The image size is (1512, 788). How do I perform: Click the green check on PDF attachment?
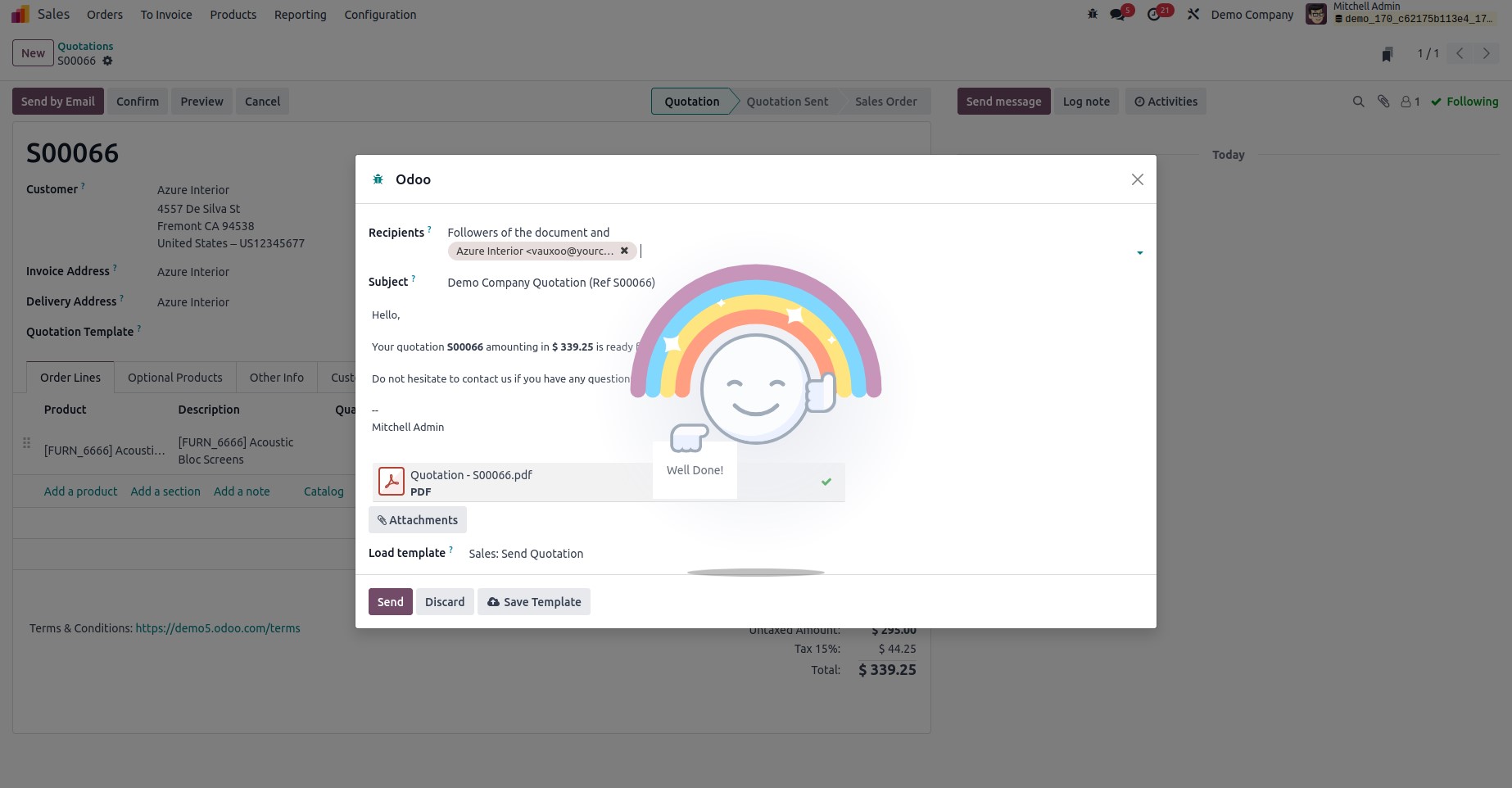pyautogui.click(x=826, y=482)
